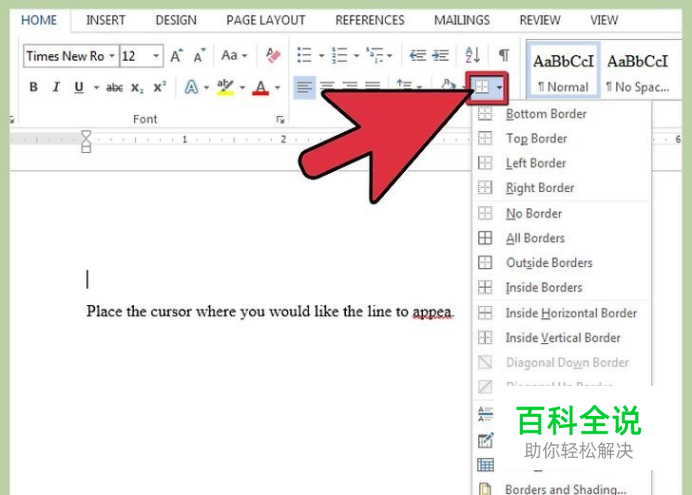Click the Align Right icon
Screen dimensions: 692x495
tap(350, 86)
